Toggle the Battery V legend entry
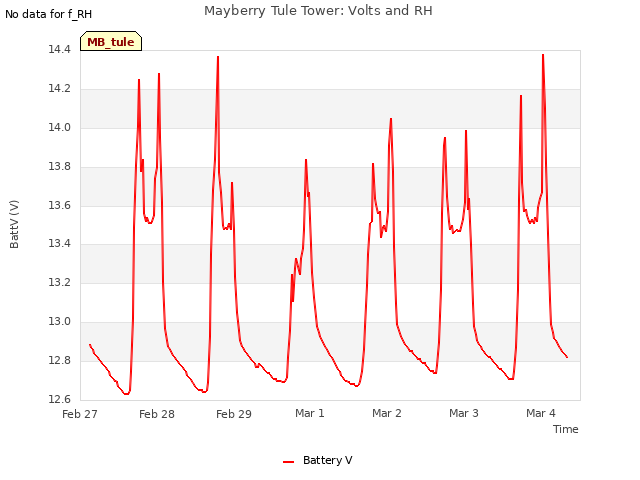This screenshot has width=640, height=480. (318, 460)
